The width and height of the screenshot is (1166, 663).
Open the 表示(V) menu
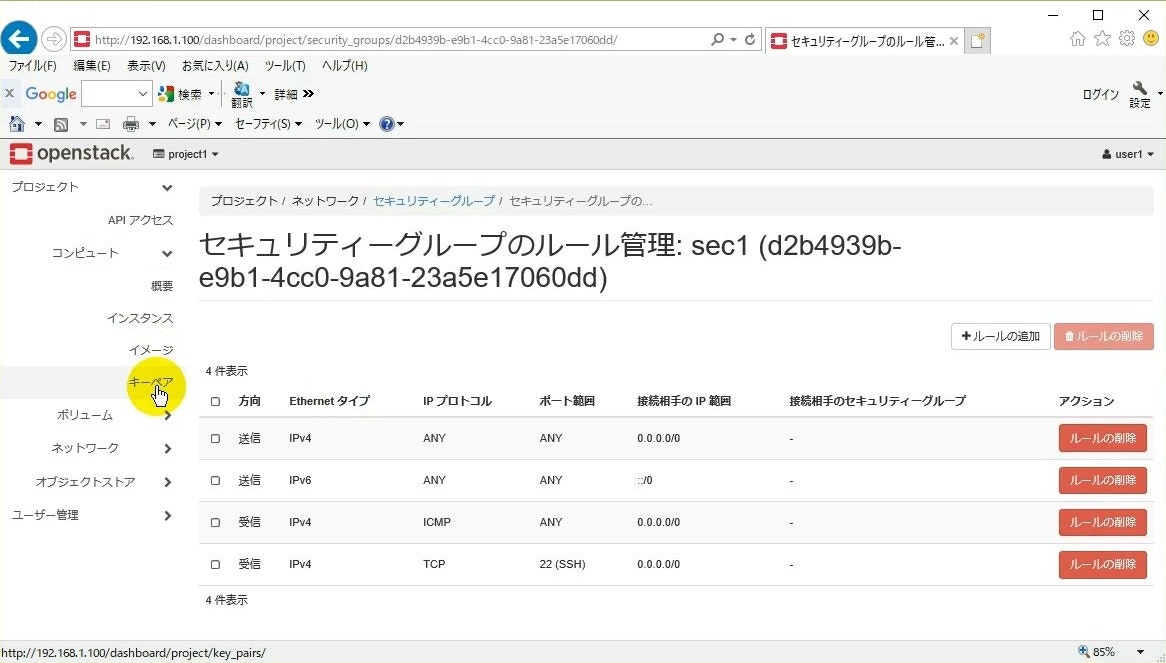pos(146,66)
